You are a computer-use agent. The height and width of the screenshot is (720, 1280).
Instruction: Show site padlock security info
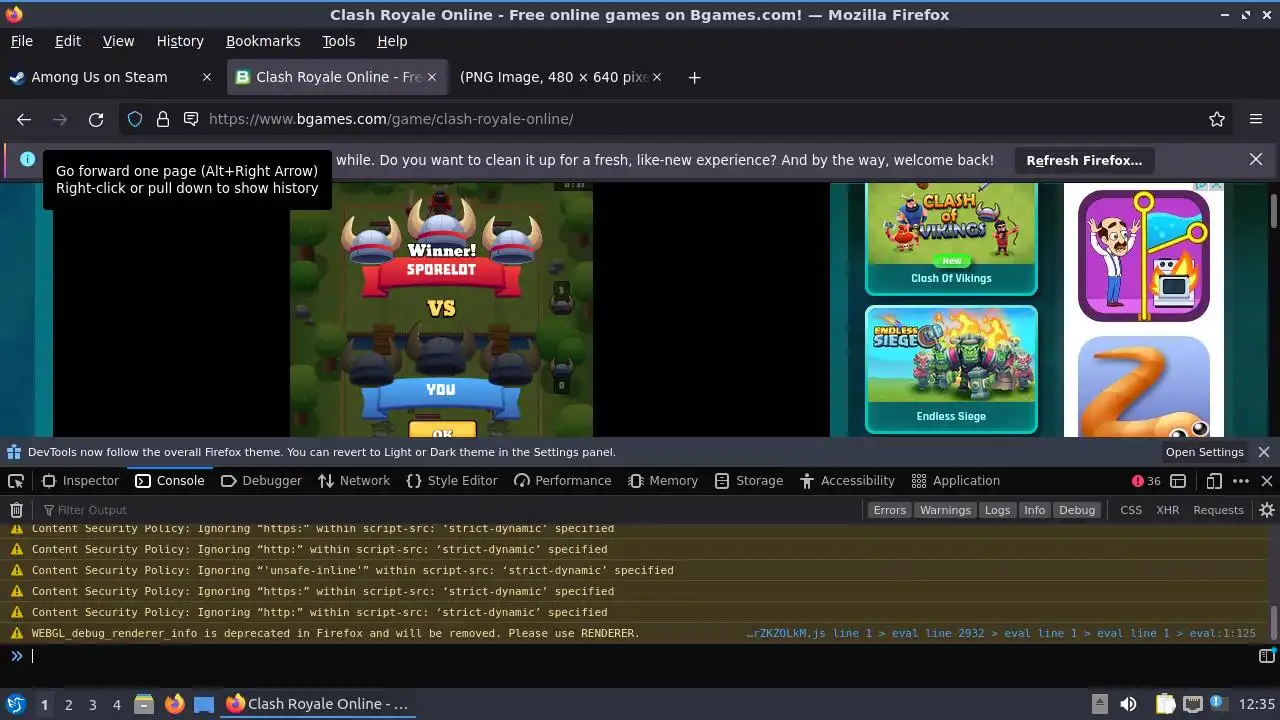[163, 119]
